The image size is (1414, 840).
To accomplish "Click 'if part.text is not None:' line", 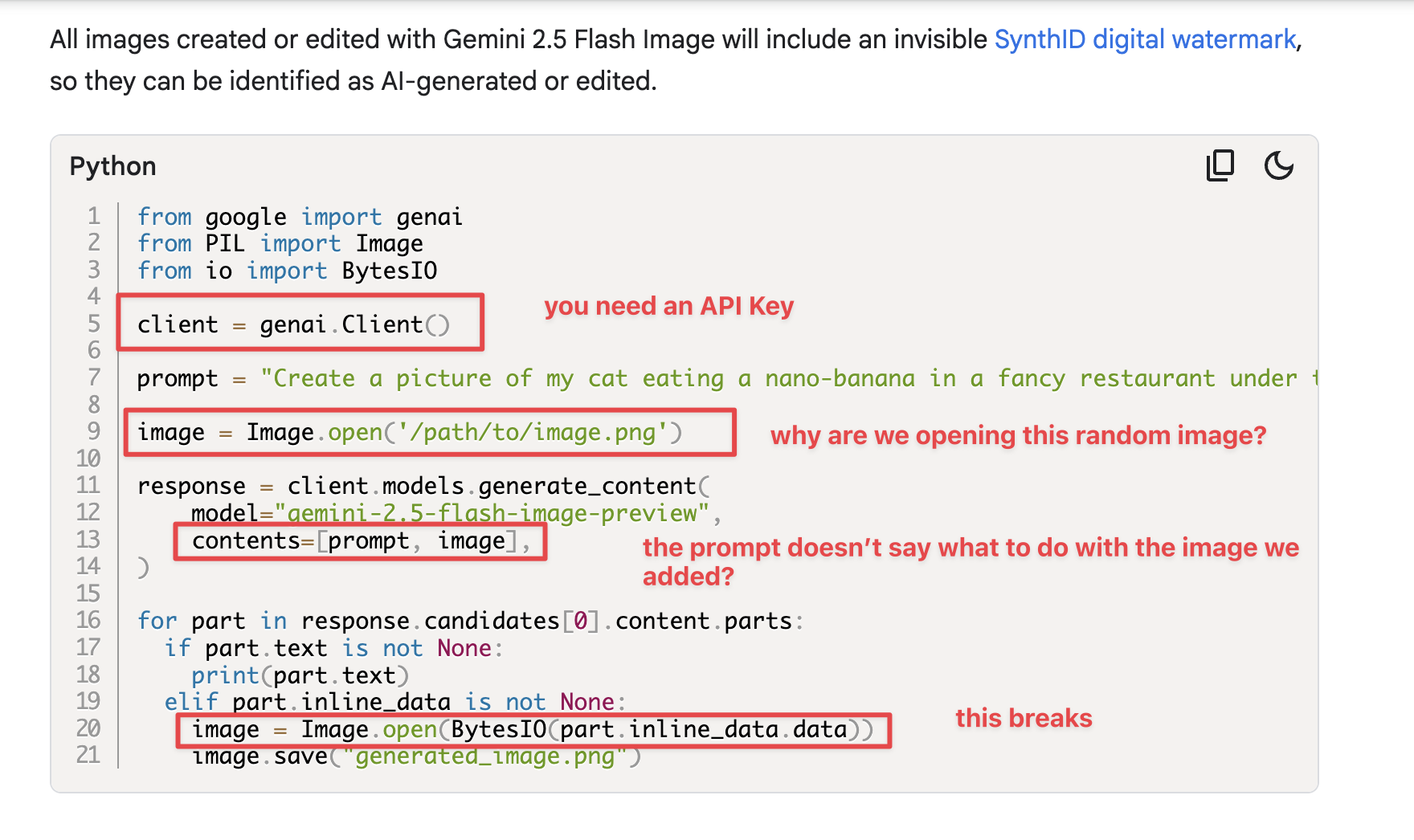I will coord(334,648).
